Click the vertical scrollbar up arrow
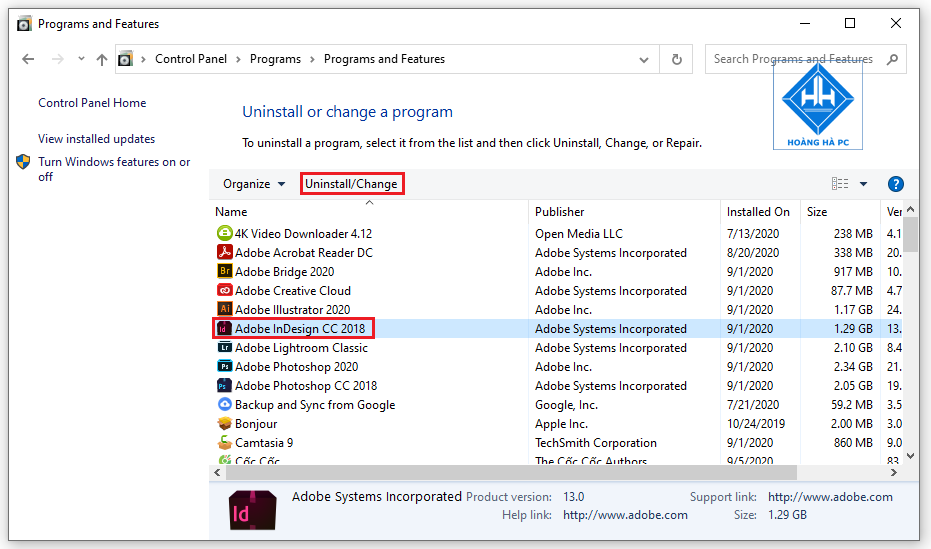This screenshot has width=931, height=549. tap(910, 209)
